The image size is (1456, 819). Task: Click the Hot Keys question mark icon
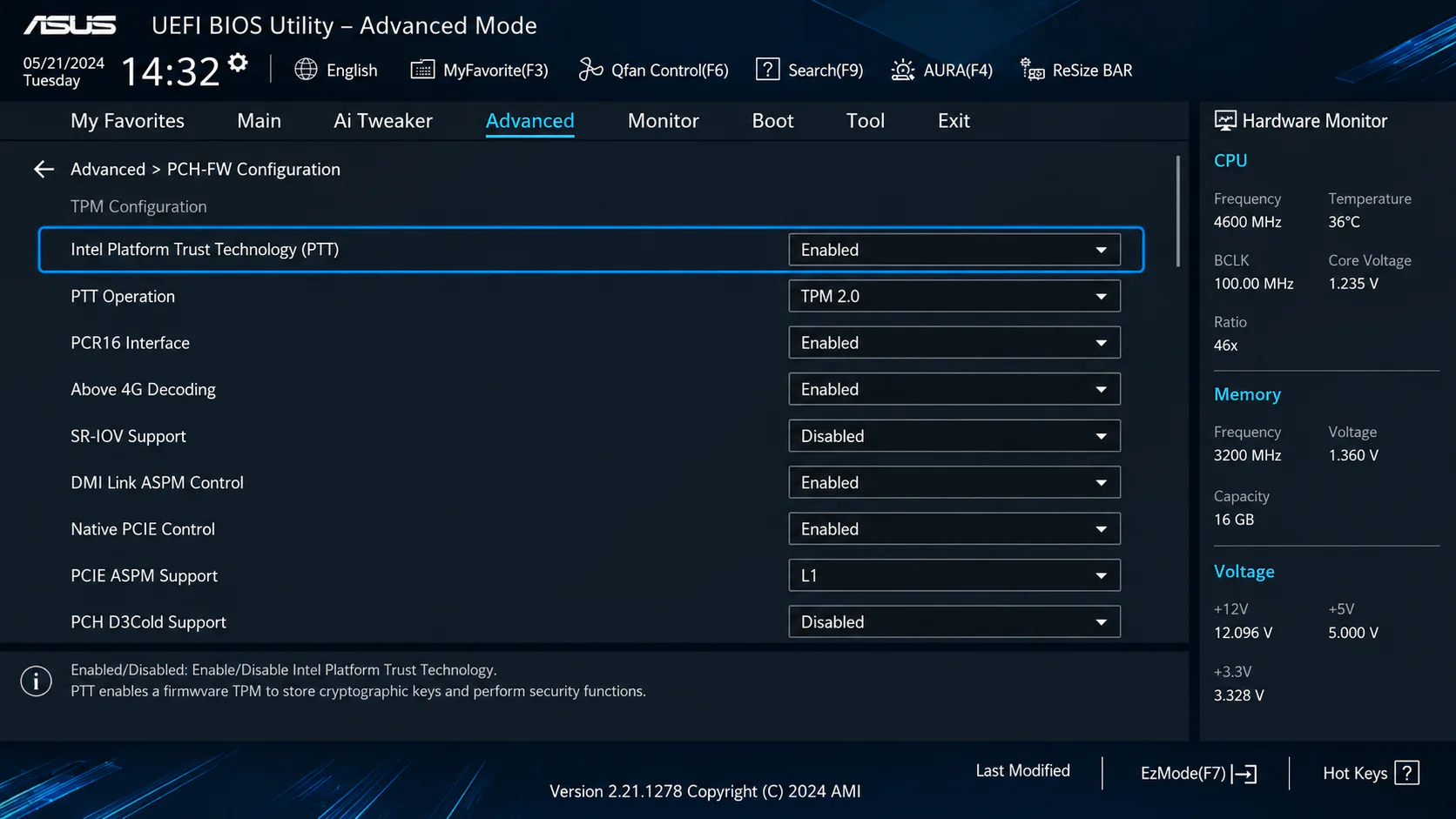1406,773
